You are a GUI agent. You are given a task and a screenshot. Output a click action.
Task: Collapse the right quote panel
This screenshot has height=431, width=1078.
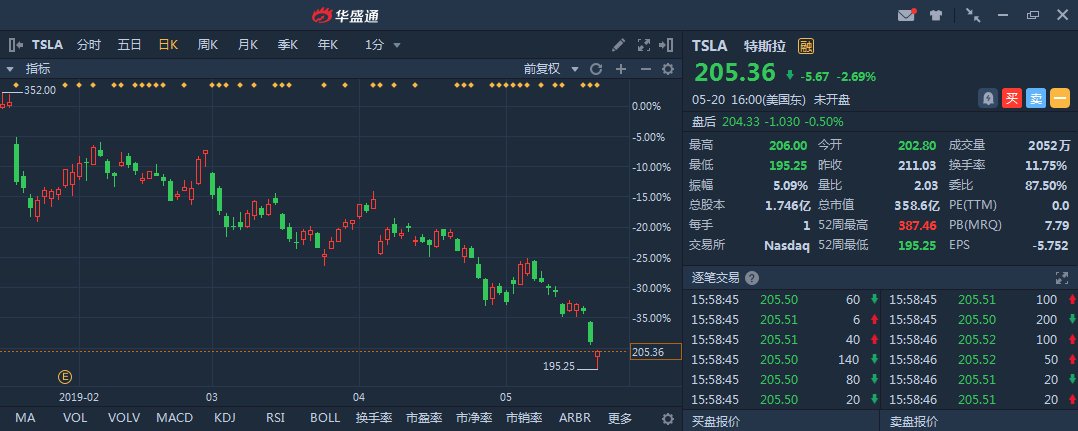pyautogui.click(x=668, y=45)
